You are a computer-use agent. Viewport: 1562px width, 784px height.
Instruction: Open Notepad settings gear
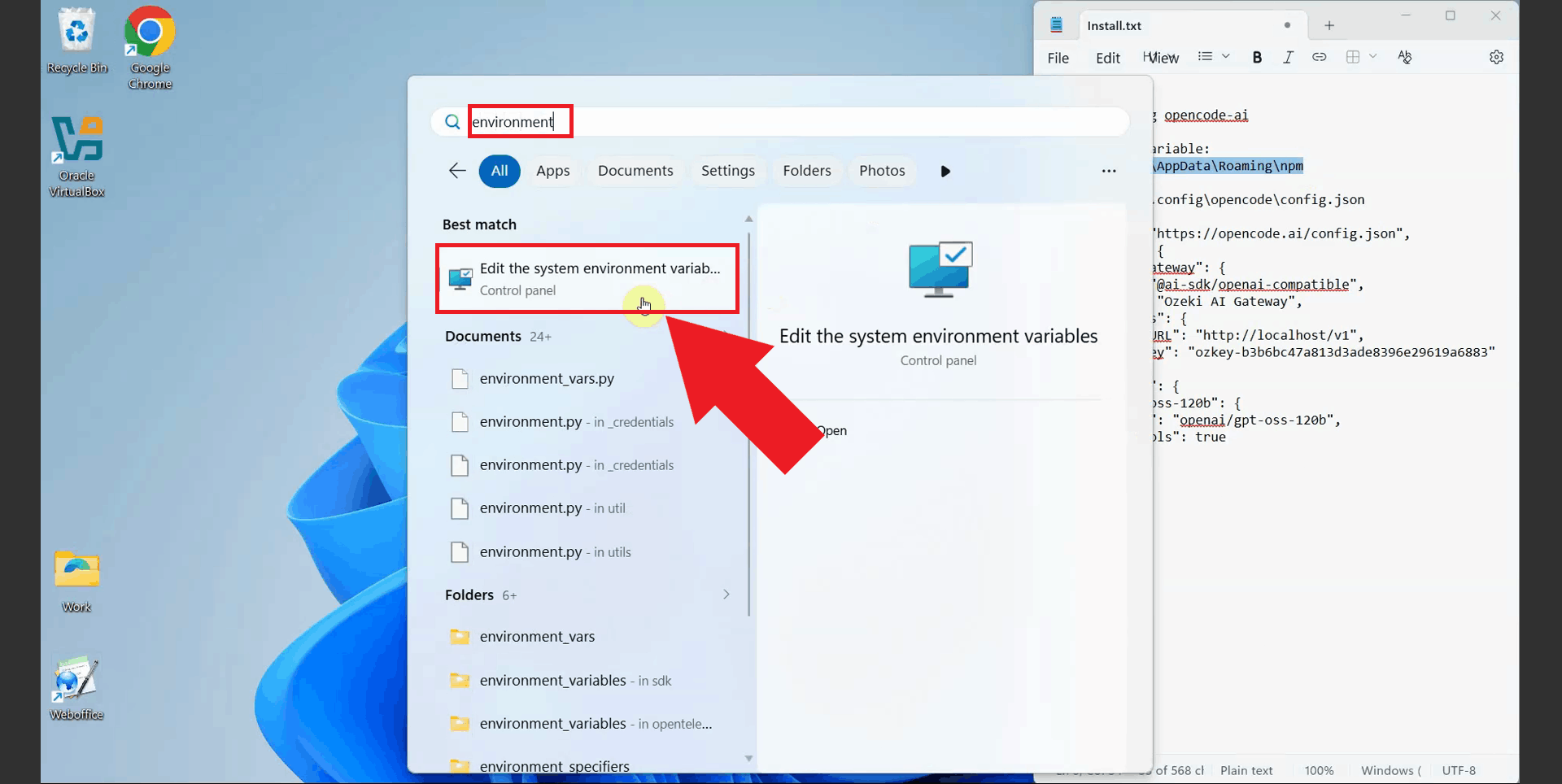pyautogui.click(x=1497, y=57)
